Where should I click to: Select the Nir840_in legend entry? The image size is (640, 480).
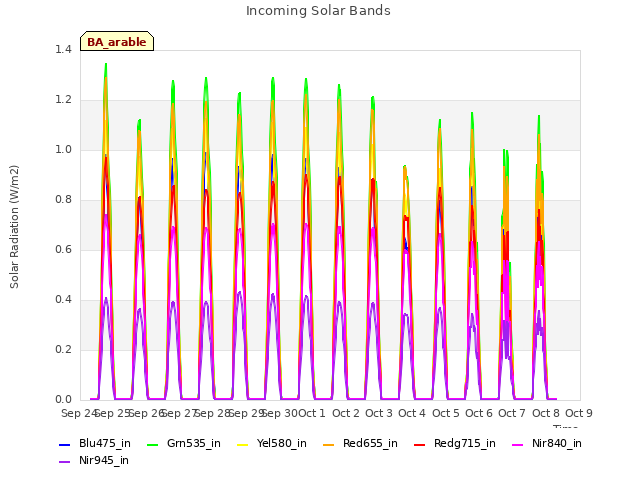(547, 443)
